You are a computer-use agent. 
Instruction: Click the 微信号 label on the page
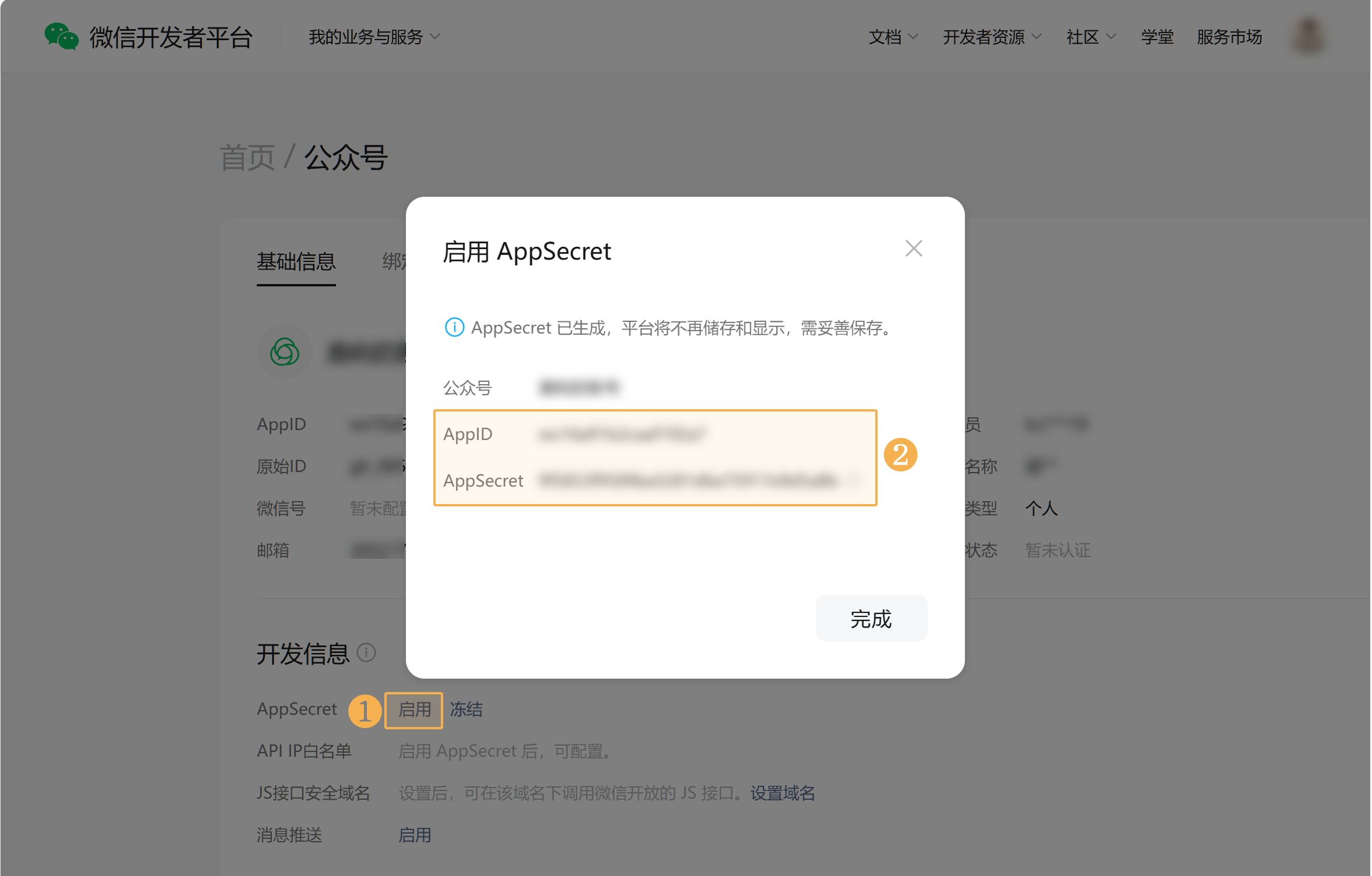pyautogui.click(x=281, y=508)
